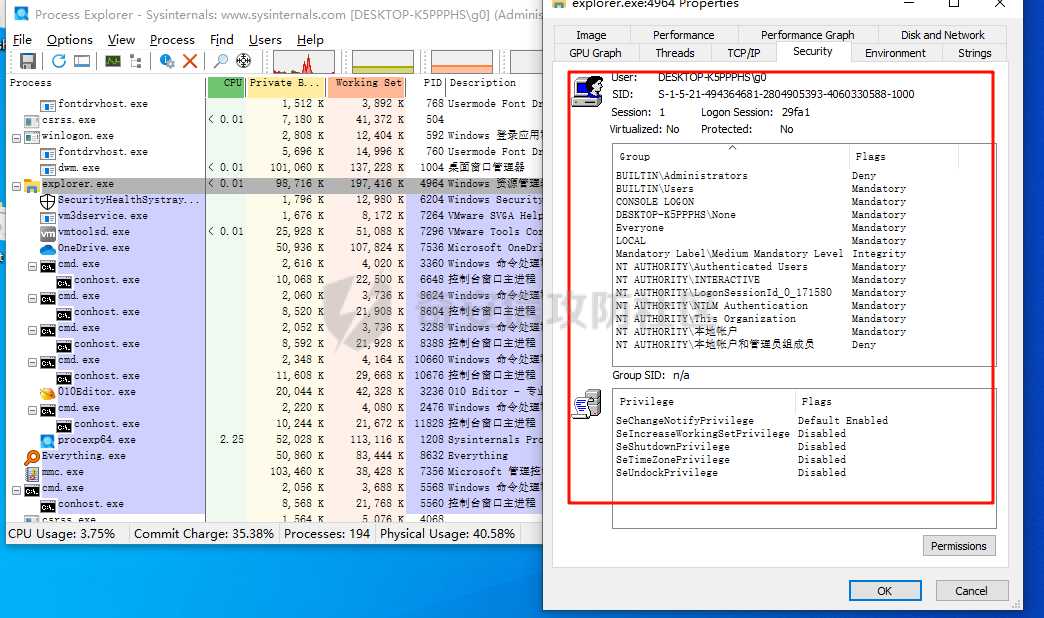
Task: Open the Performance Graph tab
Action: 807,35
